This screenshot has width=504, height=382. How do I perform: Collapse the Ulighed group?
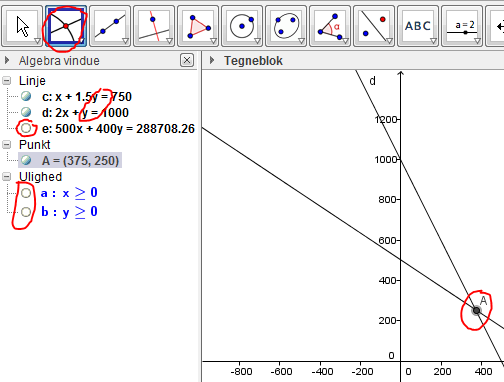[7, 177]
